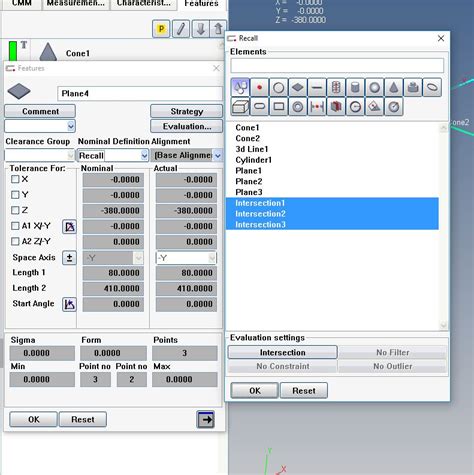
Task: Filter Recall list by Rectangle icon
Action: coord(278,107)
